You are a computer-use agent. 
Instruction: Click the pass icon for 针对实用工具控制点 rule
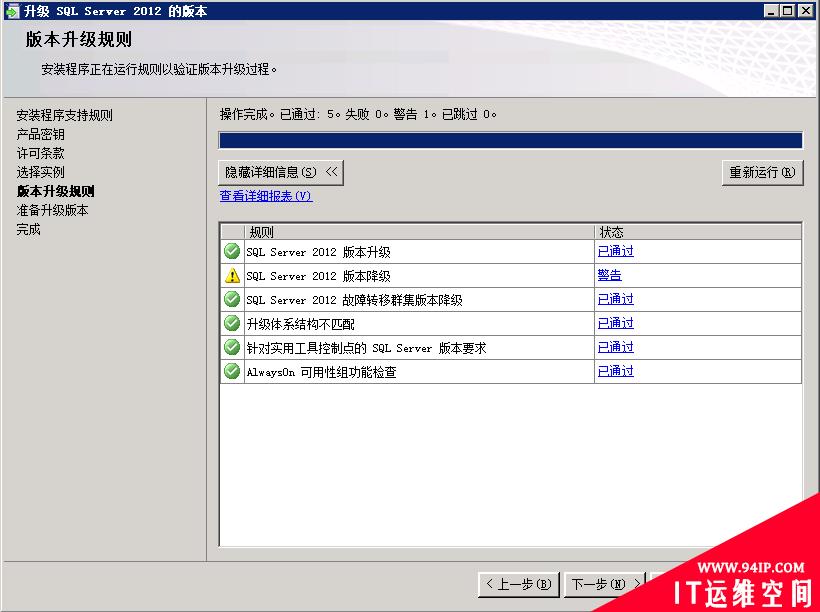pos(232,347)
